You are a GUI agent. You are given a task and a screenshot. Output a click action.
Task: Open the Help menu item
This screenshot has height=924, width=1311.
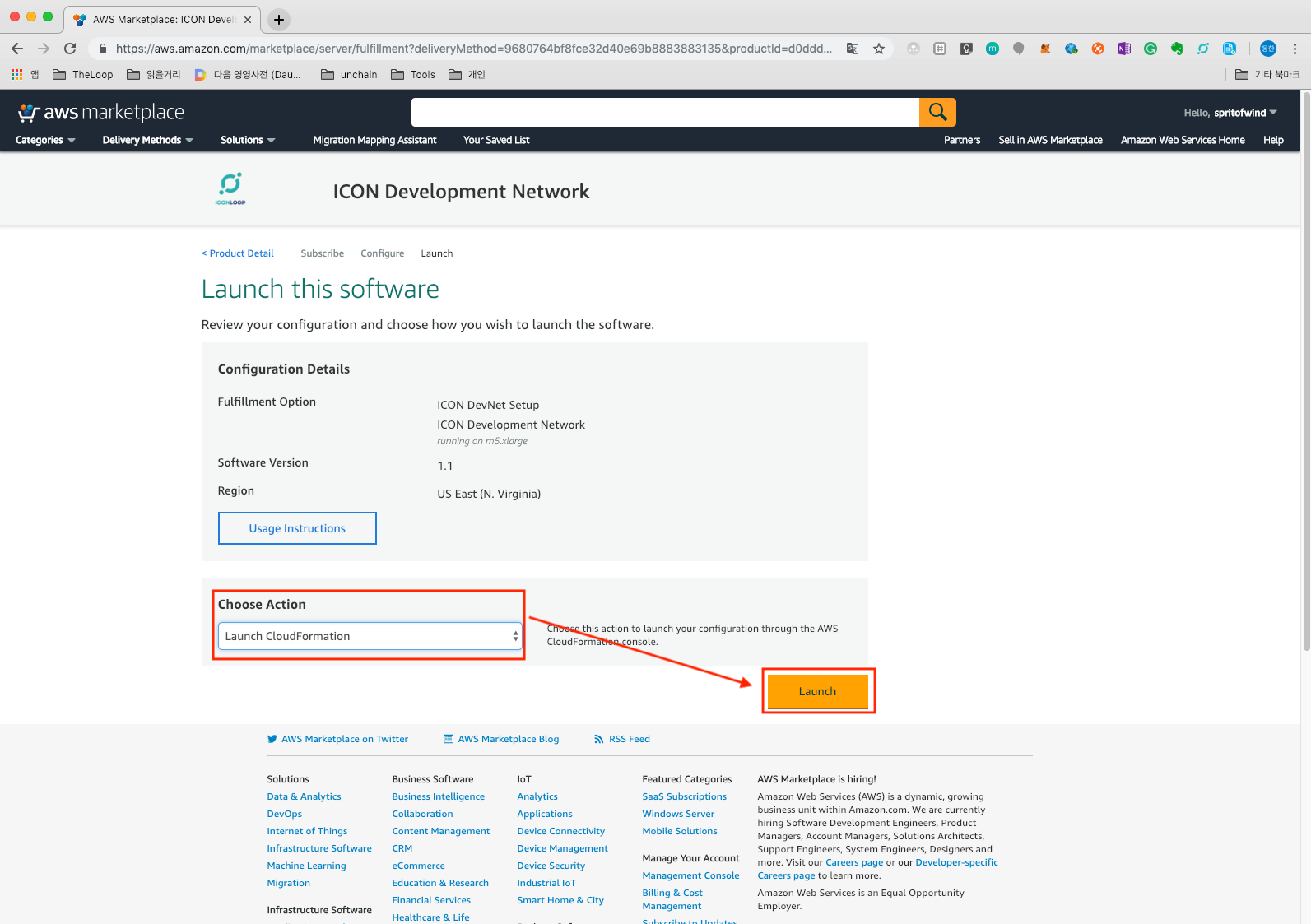pyautogui.click(x=1273, y=140)
